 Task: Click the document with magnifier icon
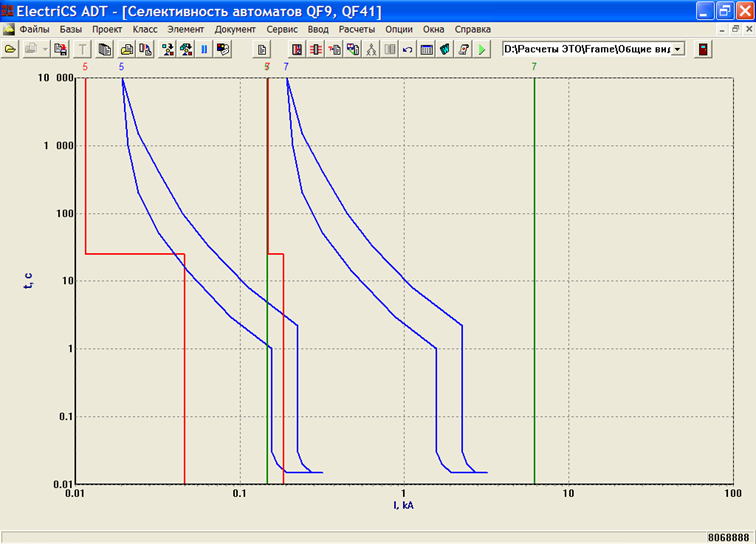(x=145, y=48)
